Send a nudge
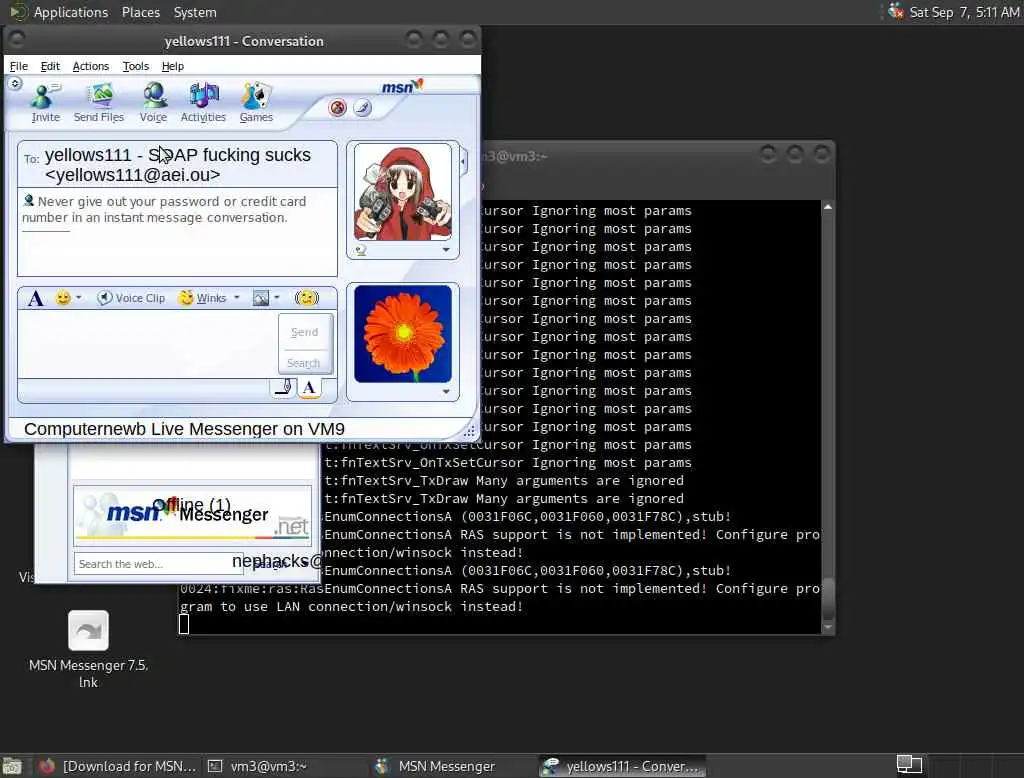The image size is (1024, 778). pyautogui.click(x=306, y=298)
